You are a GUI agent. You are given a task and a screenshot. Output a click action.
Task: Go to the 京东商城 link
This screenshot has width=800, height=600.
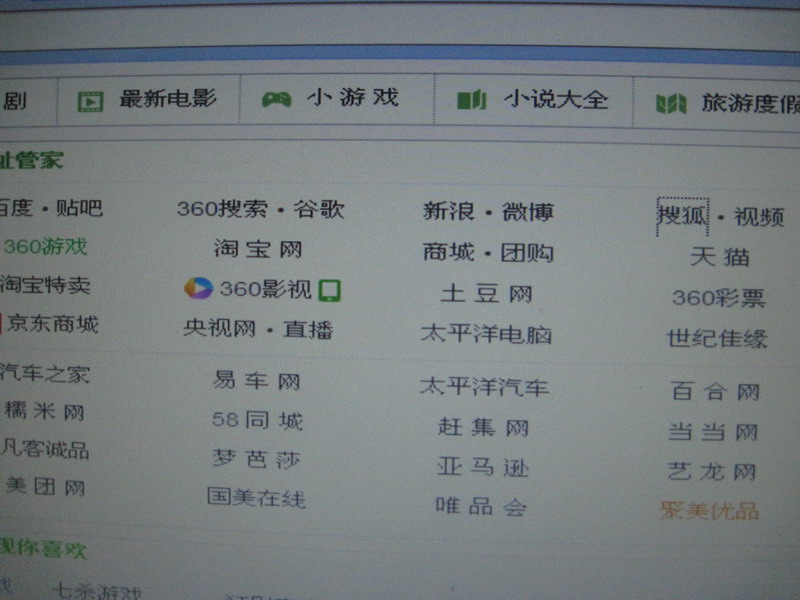click(53, 323)
